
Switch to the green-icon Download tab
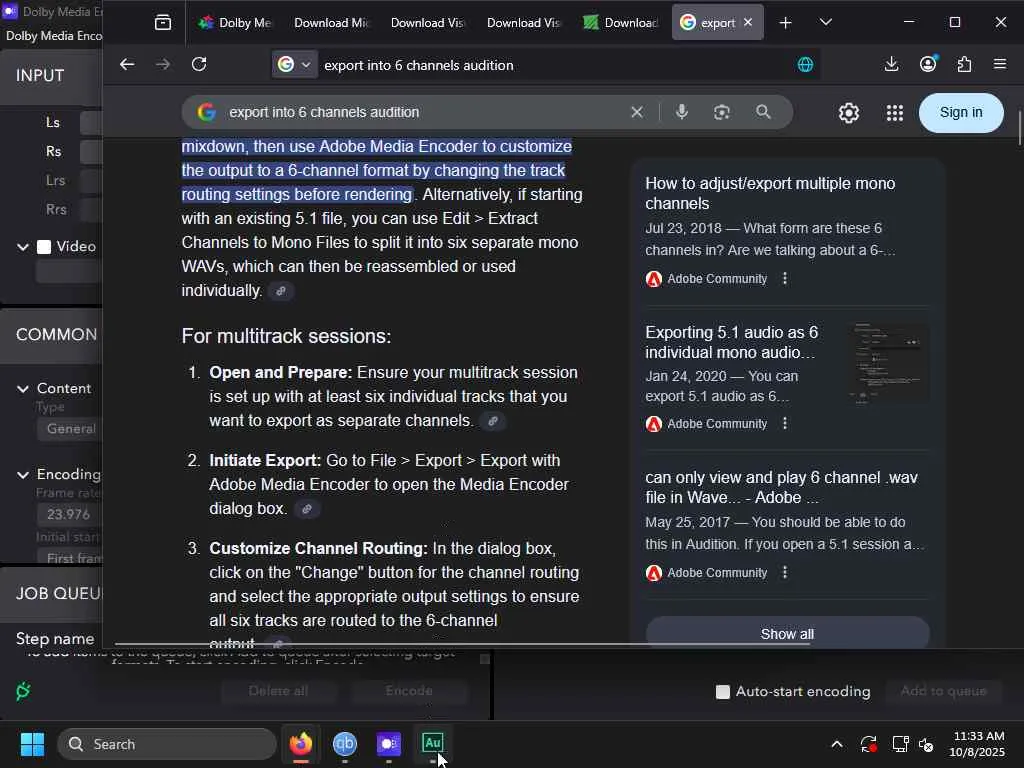tap(620, 23)
